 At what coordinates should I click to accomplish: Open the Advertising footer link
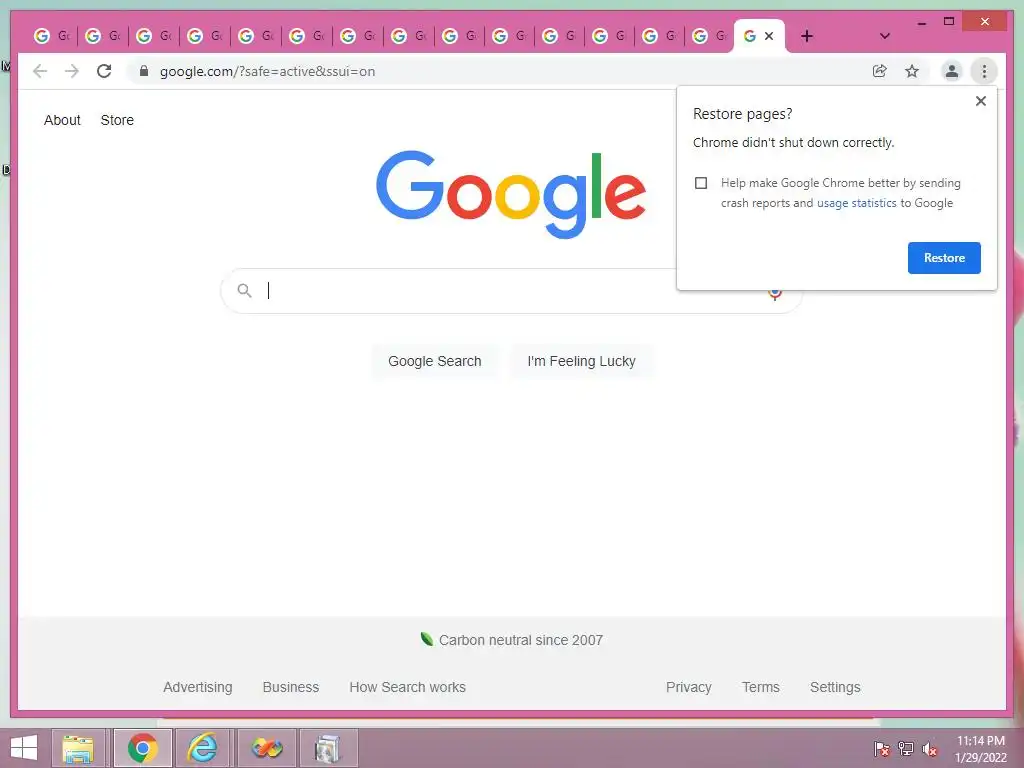click(x=198, y=687)
